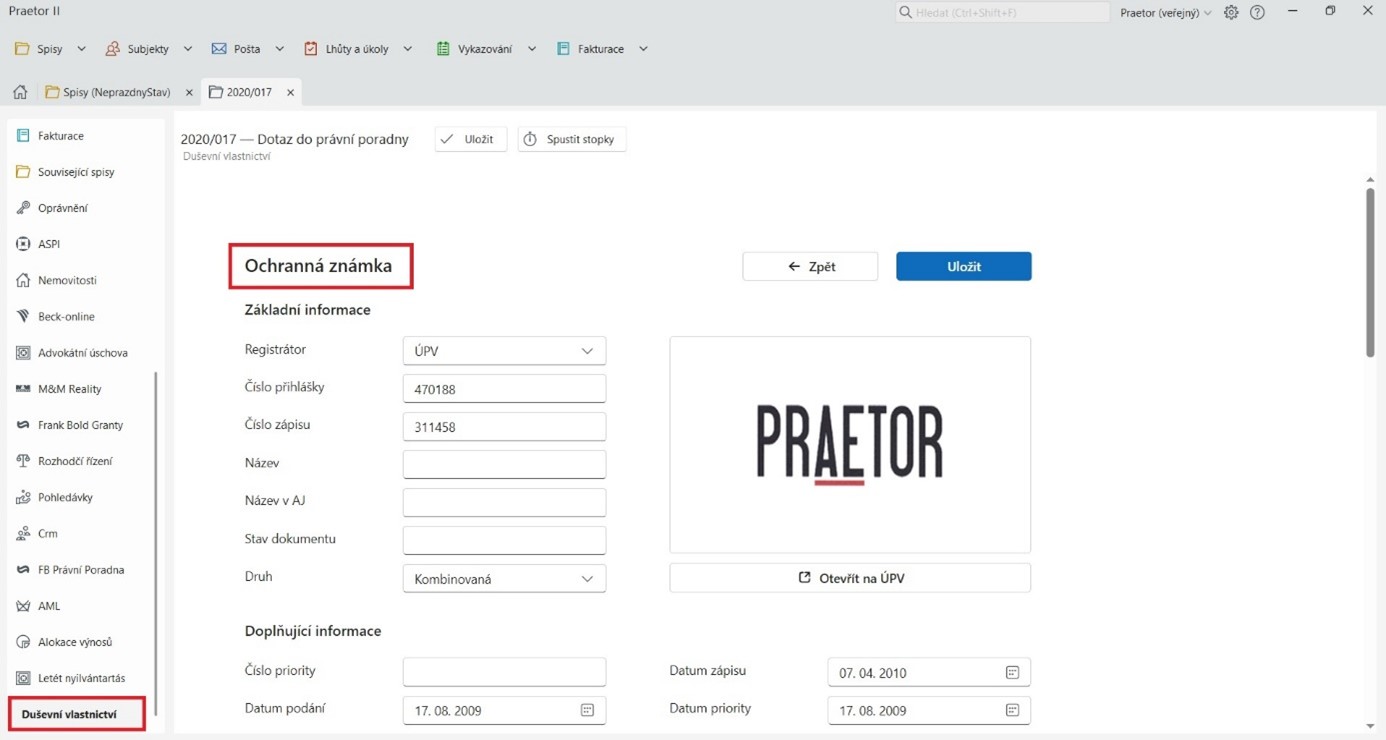
Task: Open the Nemovitosti sidebar item
Action: tap(66, 281)
